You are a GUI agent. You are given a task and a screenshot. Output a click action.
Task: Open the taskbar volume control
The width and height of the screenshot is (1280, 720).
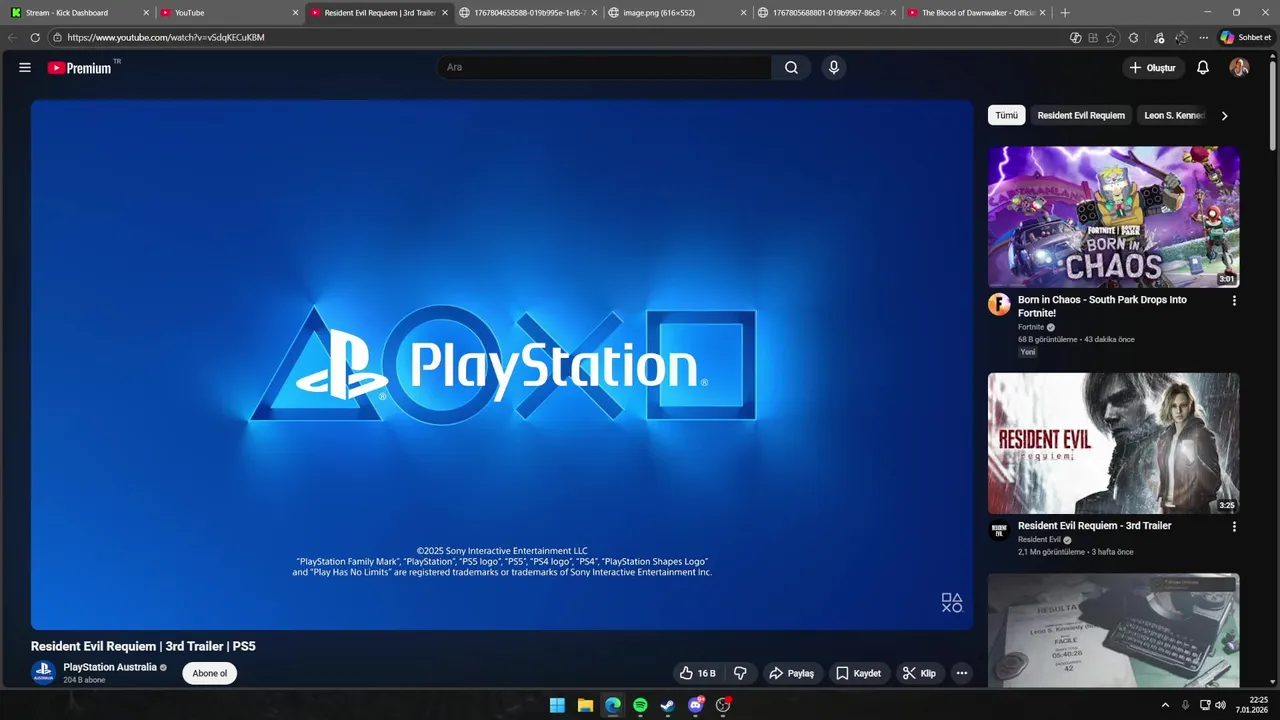[x=1220, y=705]
